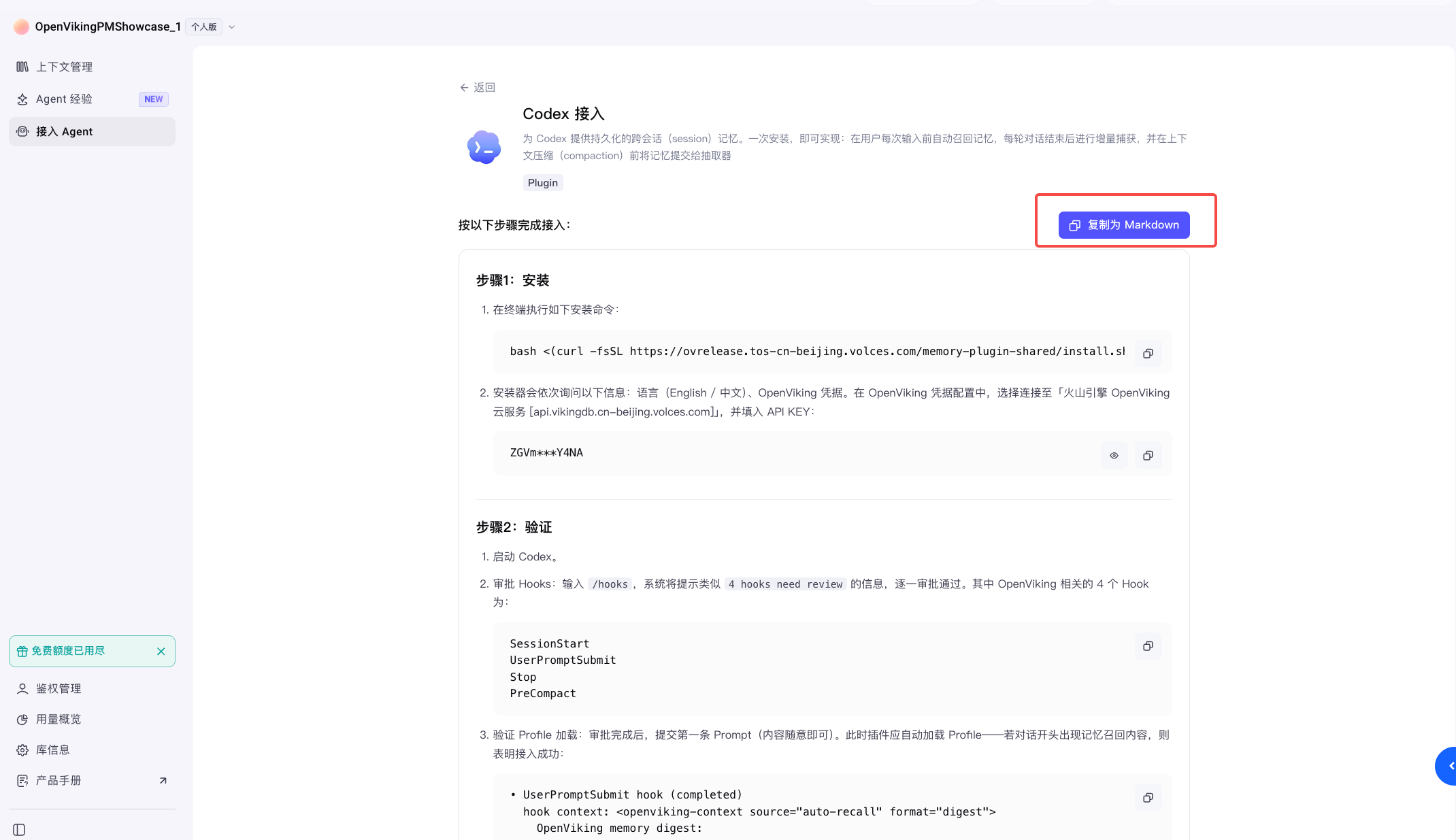Open 鉴权管理 page
1456x840 pixels.
pyautogui.click(x=92, y=688)
